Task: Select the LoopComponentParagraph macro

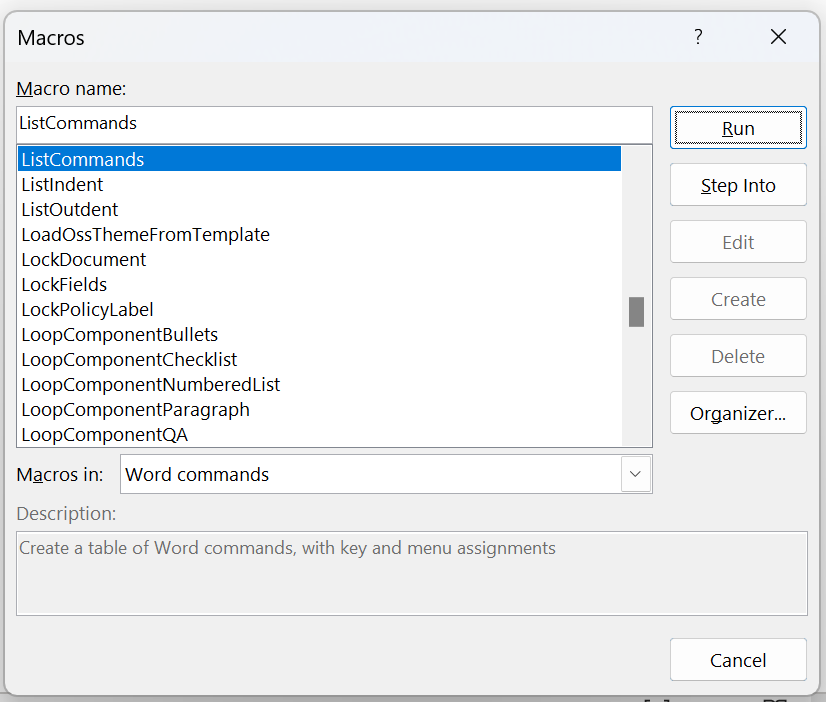Action: point(319,409)
